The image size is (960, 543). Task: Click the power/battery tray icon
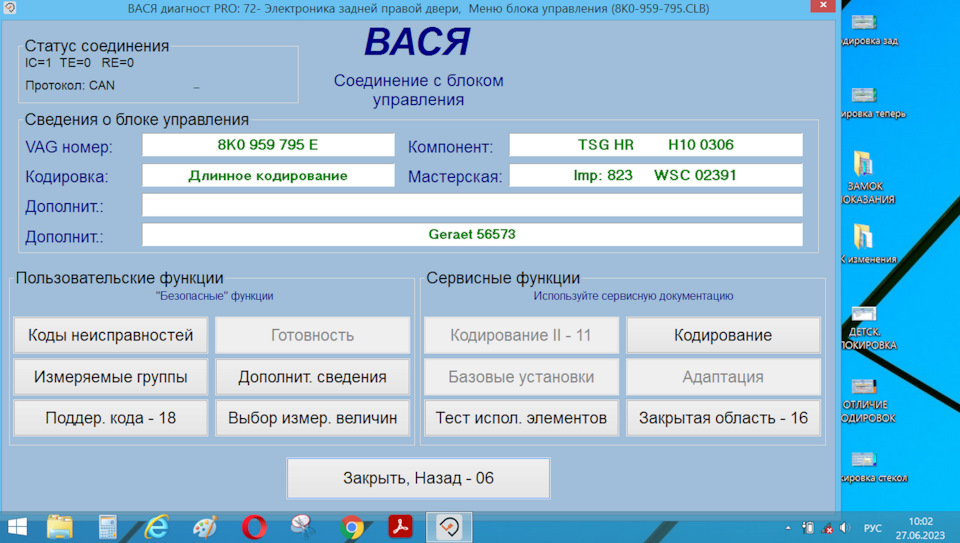808,528
